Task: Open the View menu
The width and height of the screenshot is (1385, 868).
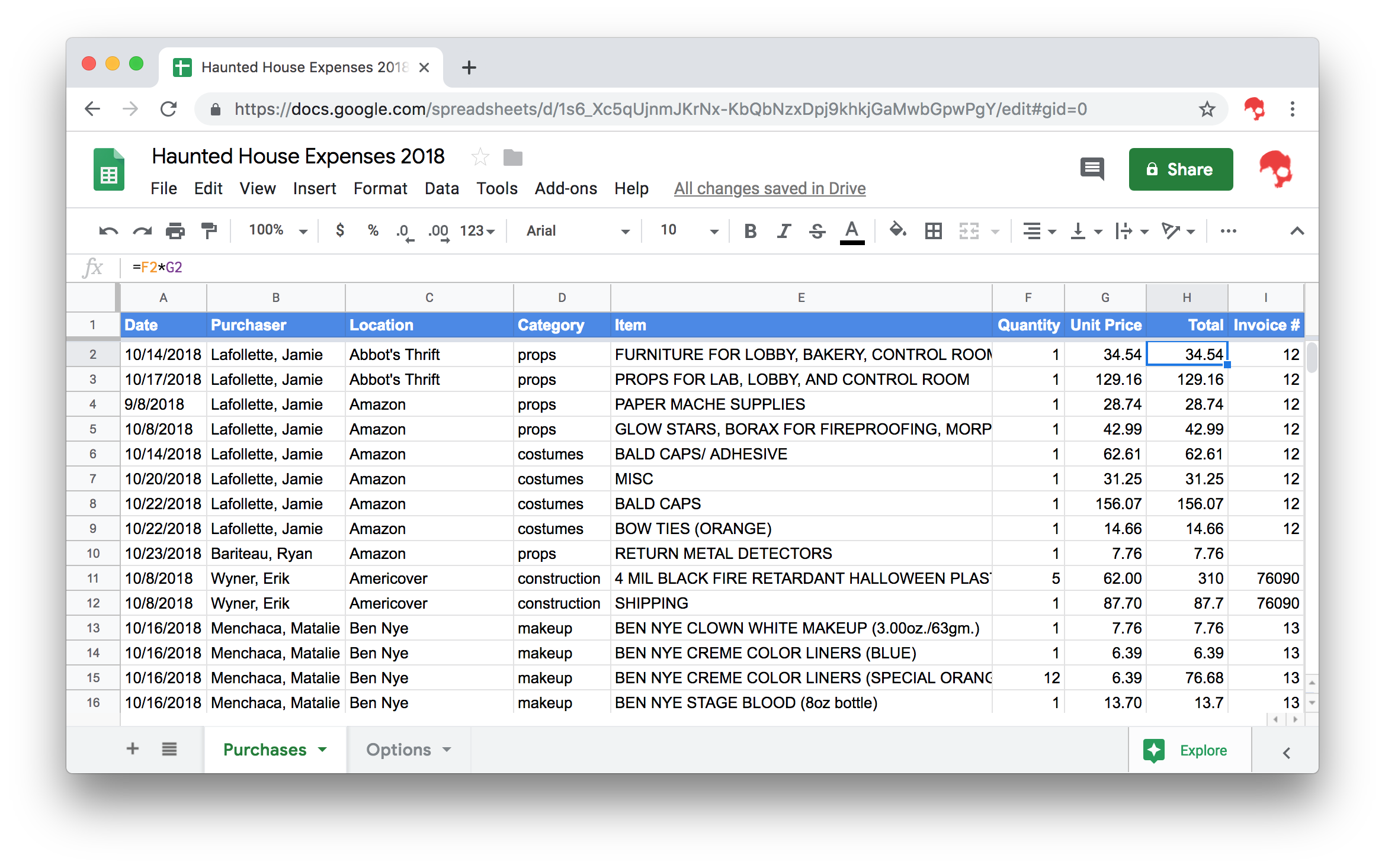Action: click(257, 188)
